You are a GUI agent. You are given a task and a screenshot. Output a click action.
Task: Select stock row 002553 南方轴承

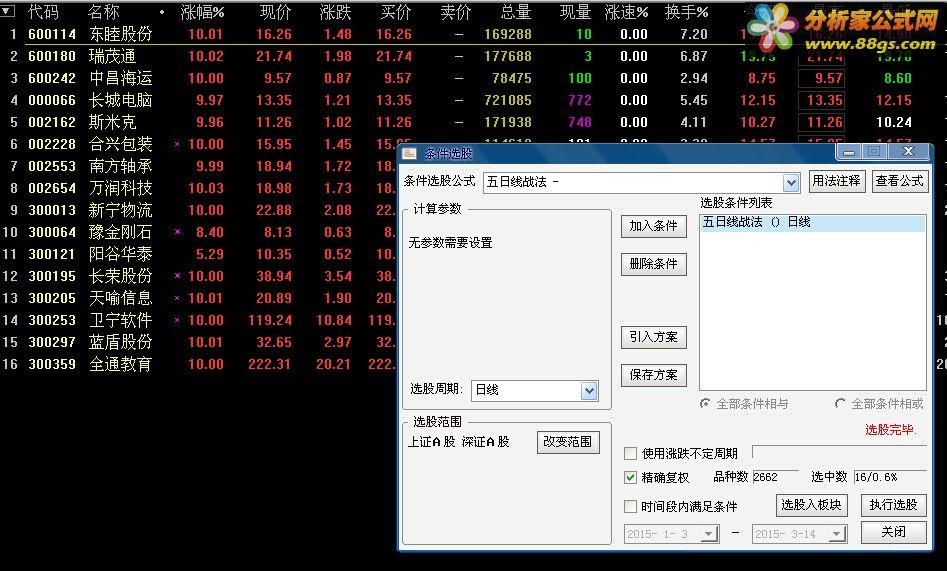click(199, 166)
